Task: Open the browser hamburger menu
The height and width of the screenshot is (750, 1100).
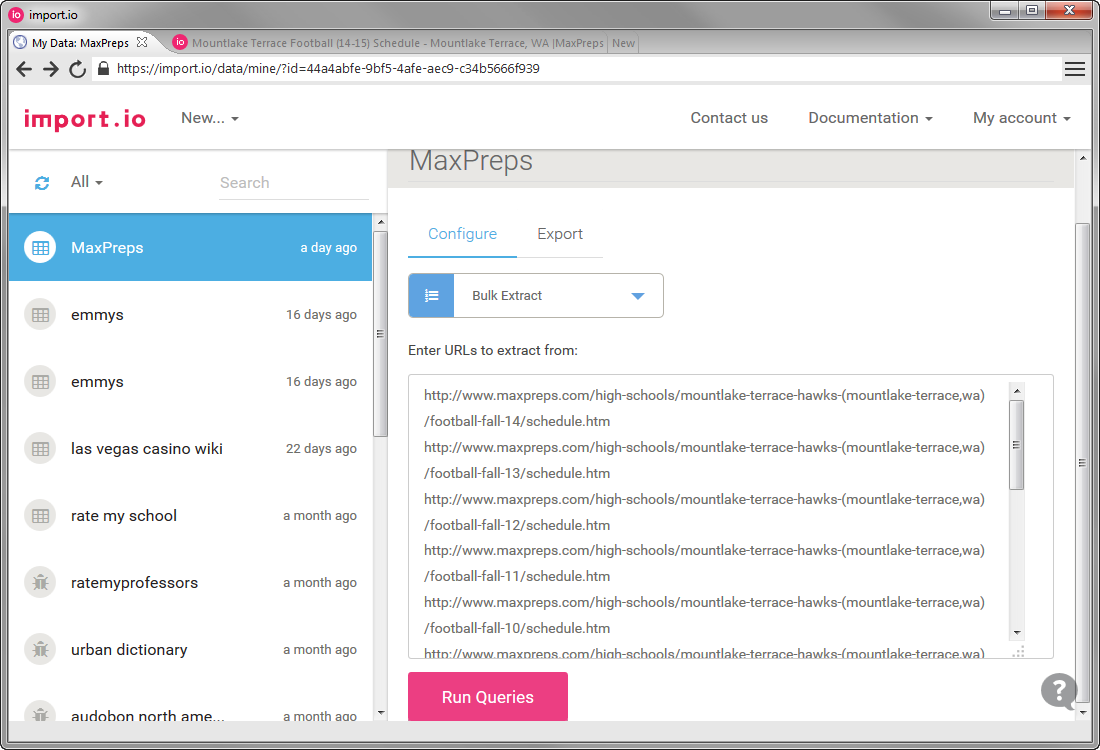Action: point(1075,69)
